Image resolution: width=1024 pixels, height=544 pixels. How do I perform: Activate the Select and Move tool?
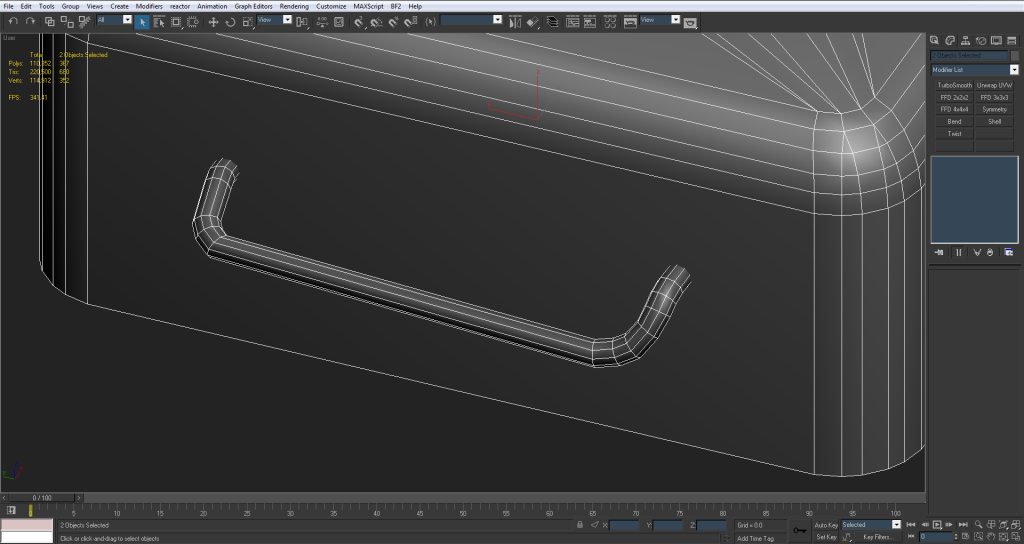(213, 20)
